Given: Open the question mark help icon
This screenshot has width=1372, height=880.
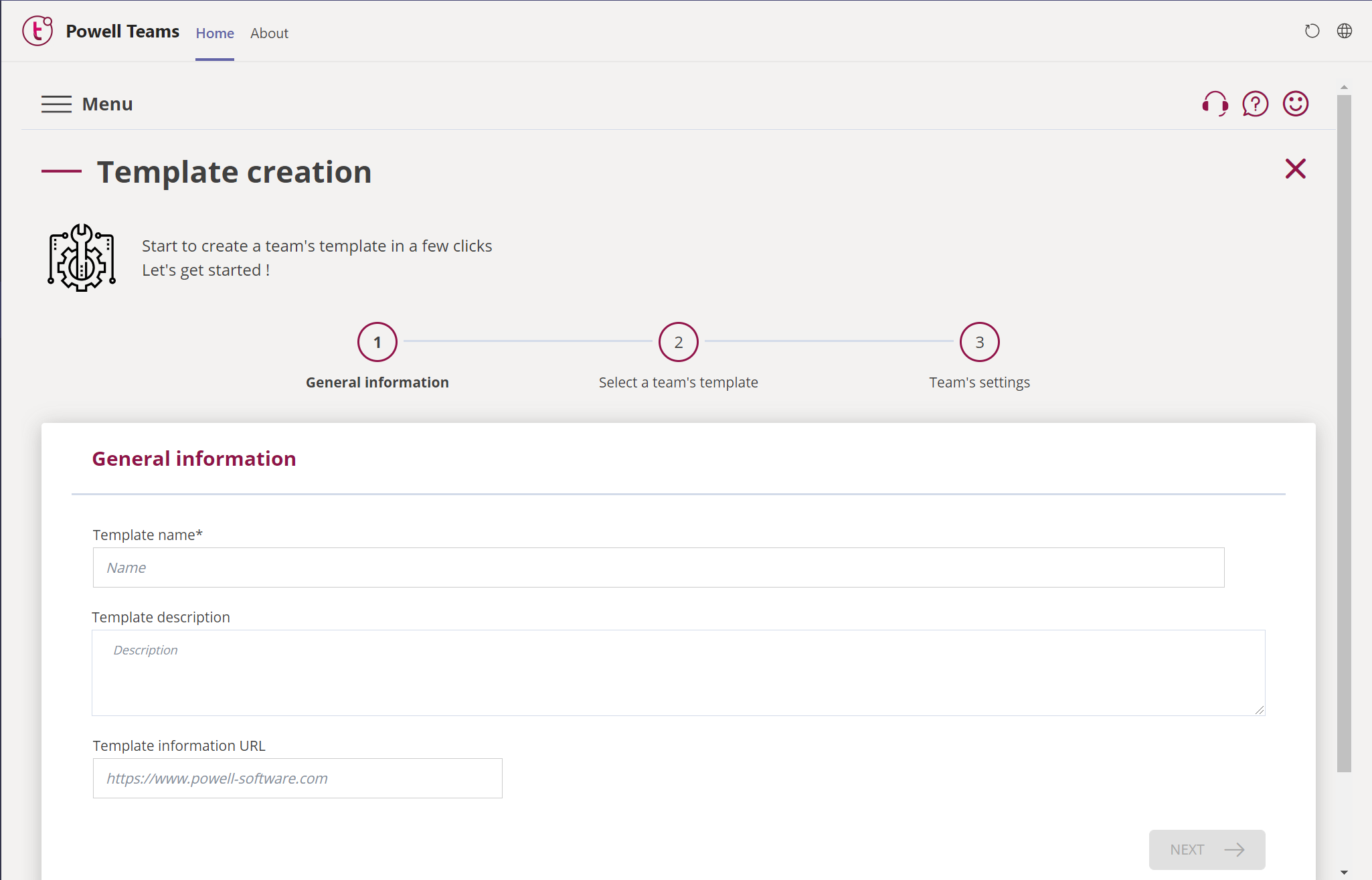Looking at the screenshot, I should click(1255, 104).
